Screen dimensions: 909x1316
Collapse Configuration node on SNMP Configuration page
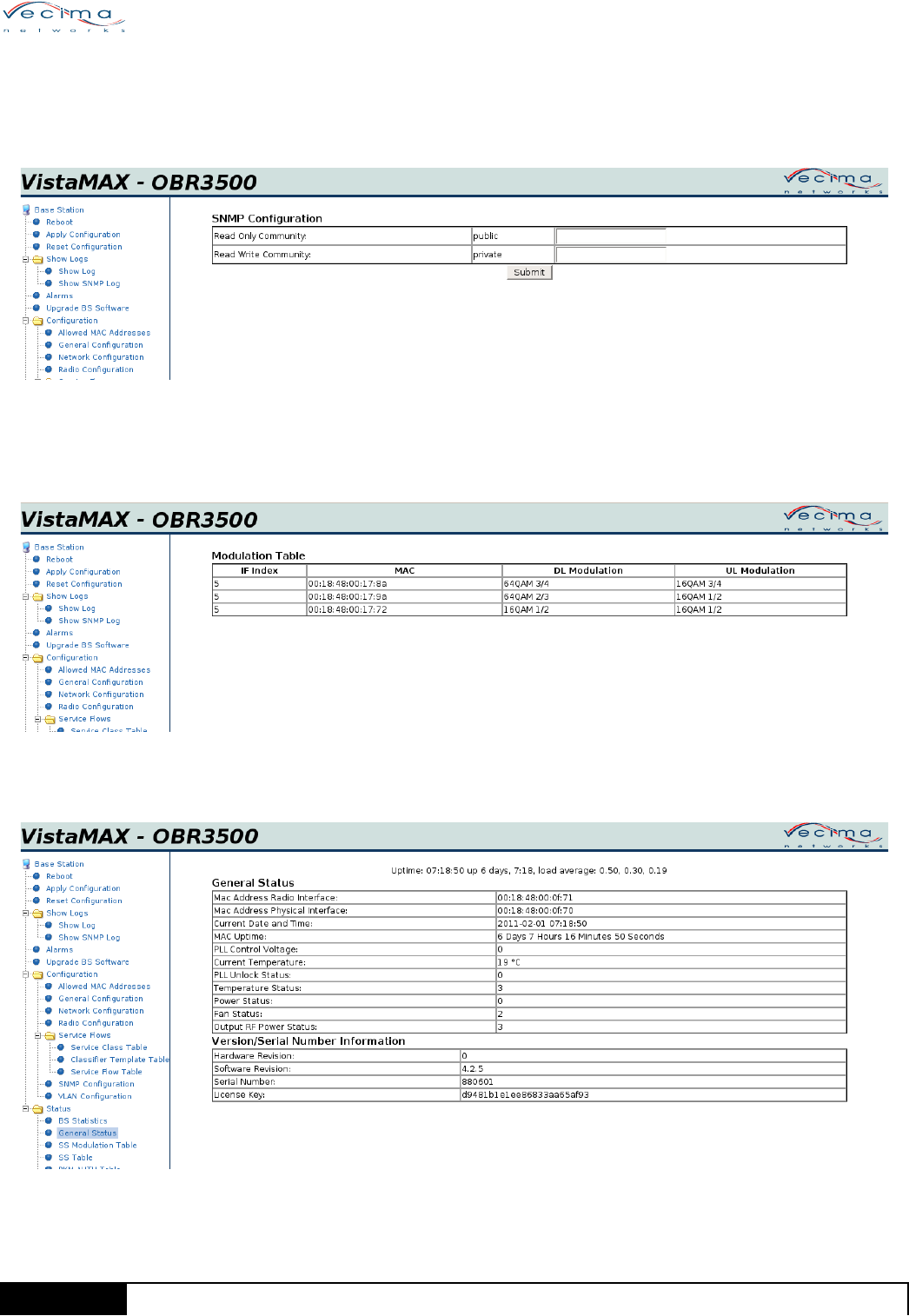click(x=25, y=321)
